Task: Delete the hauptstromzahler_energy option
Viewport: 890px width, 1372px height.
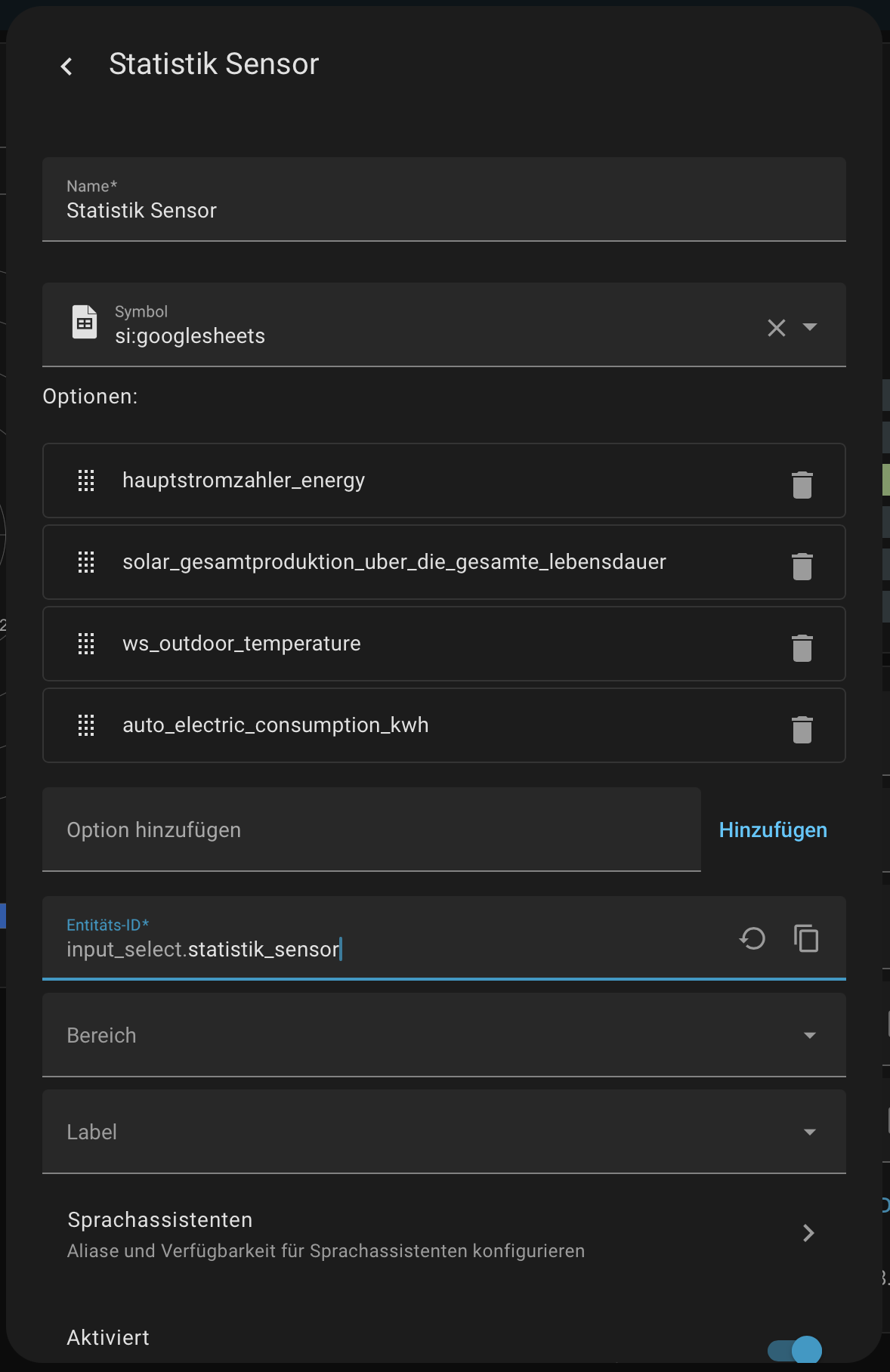Action: click(802, 485)
